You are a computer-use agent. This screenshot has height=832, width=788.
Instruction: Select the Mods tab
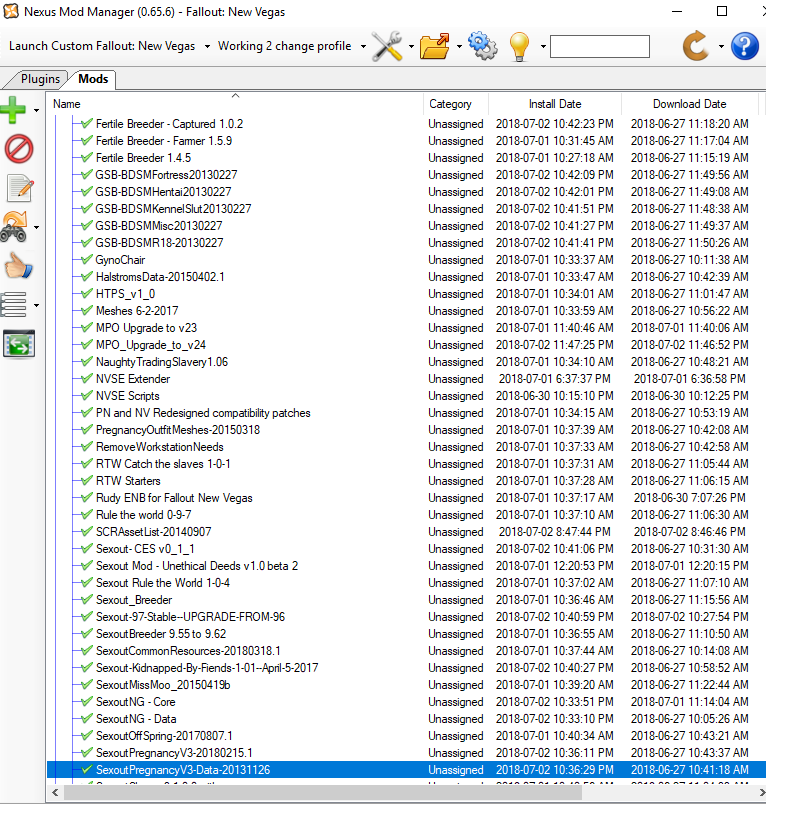click(93, 79)
